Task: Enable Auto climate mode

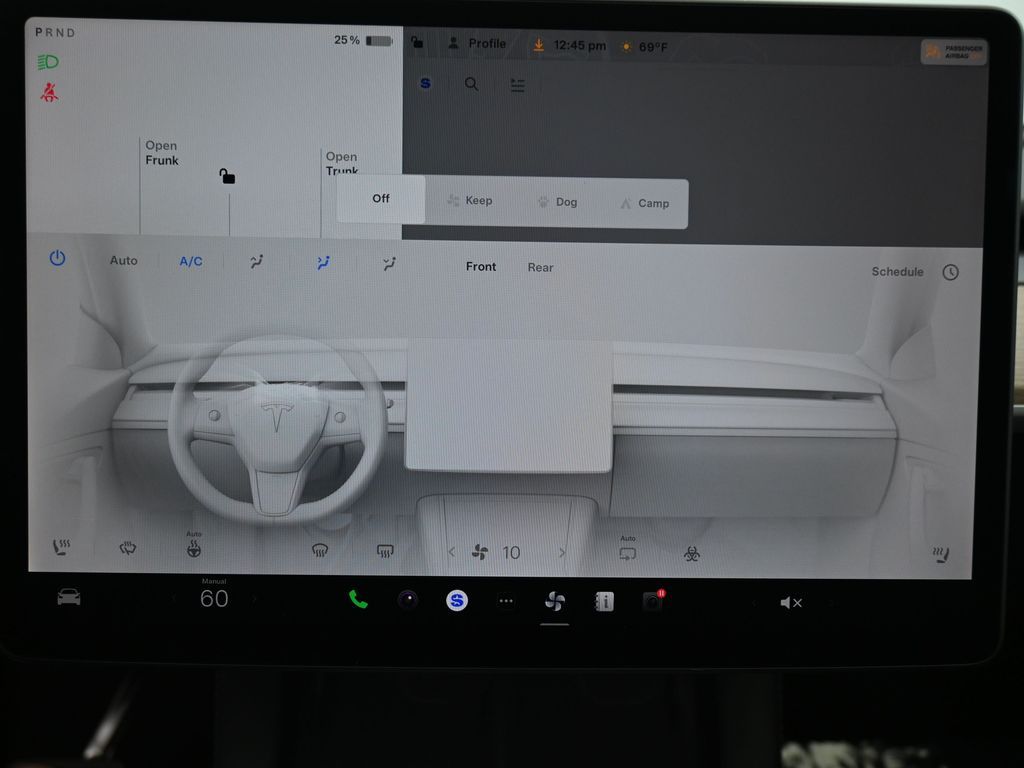Action: click(123, 260)
